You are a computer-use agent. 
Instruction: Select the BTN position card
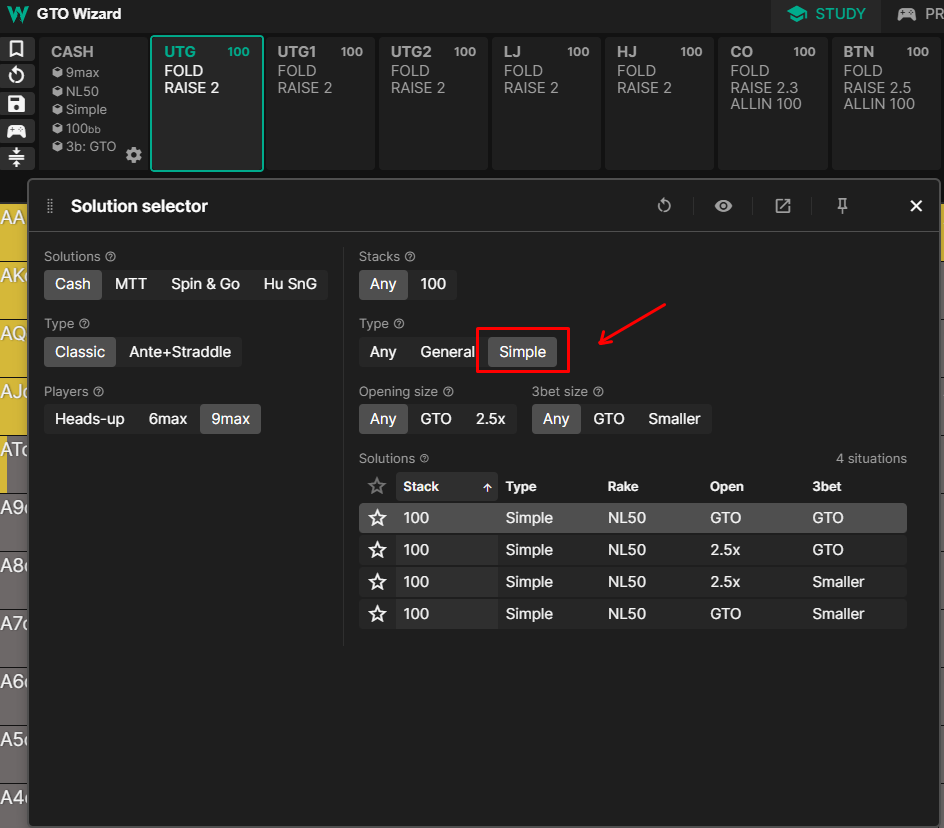tap(886, 104)
